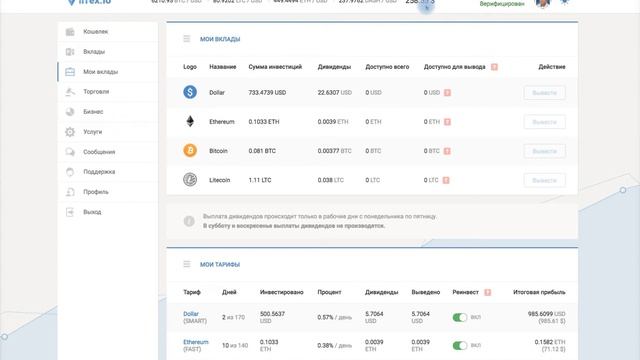Click Вывести button for Dollar
640x360 pixels.
(544, 93)
